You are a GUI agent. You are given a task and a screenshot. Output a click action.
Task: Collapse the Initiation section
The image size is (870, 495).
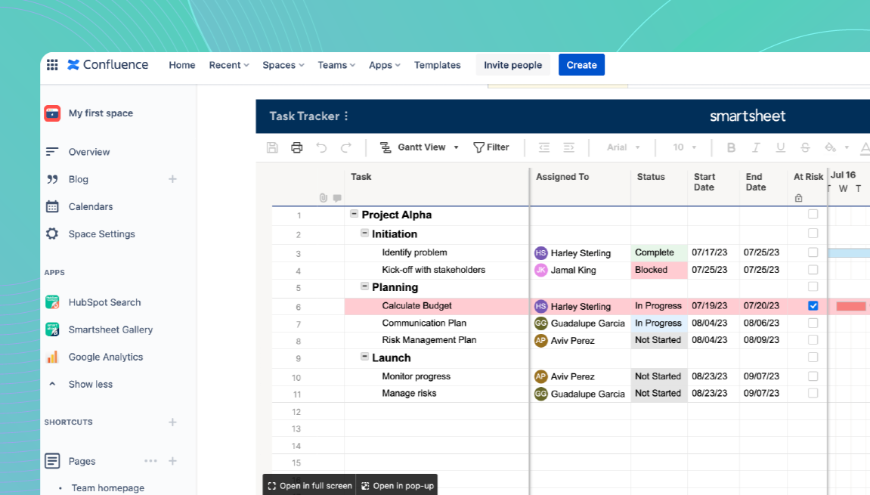pyautogui.click(x=365, y=233)
